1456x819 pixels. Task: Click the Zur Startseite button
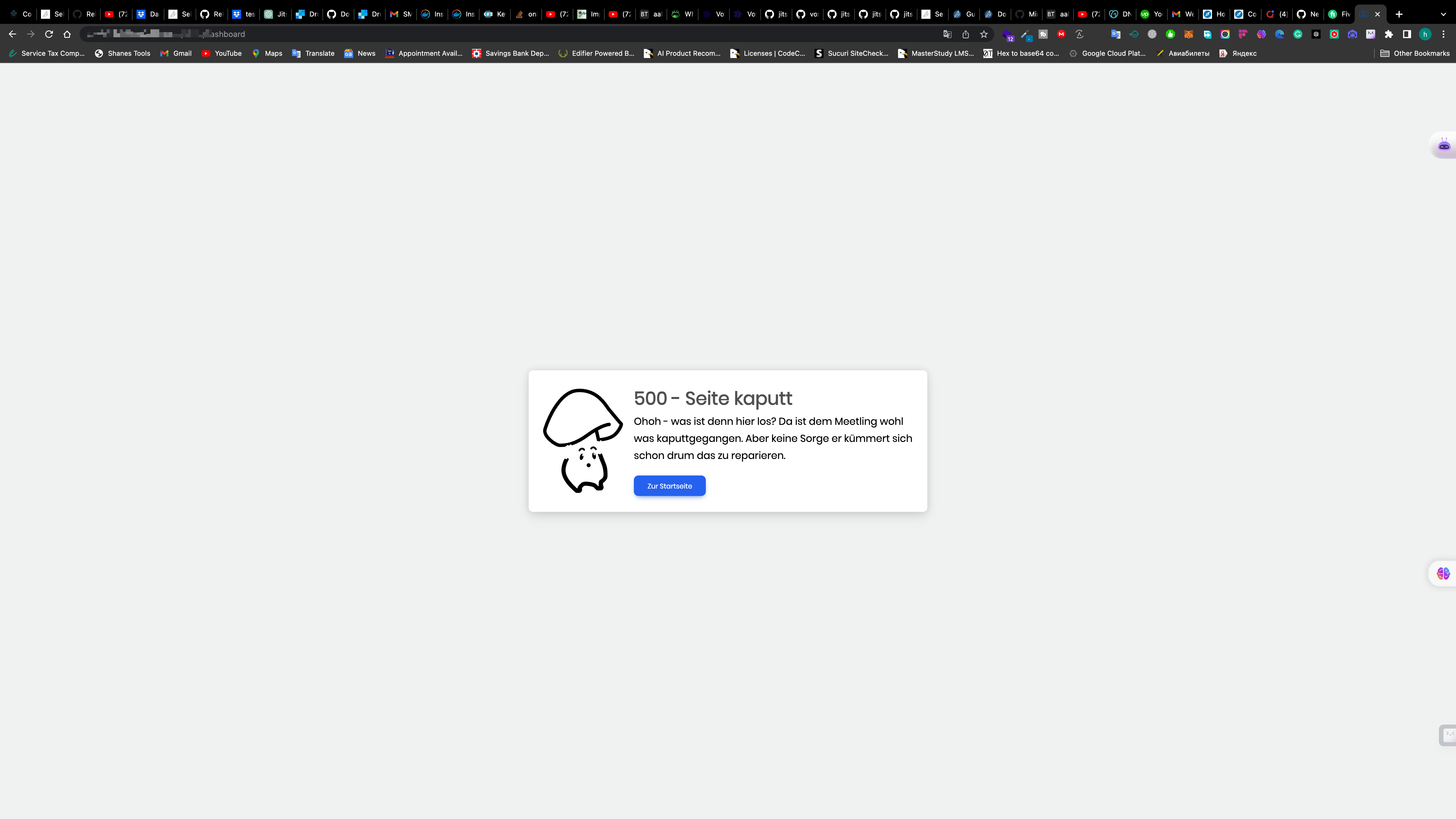[x=669, y=485]
